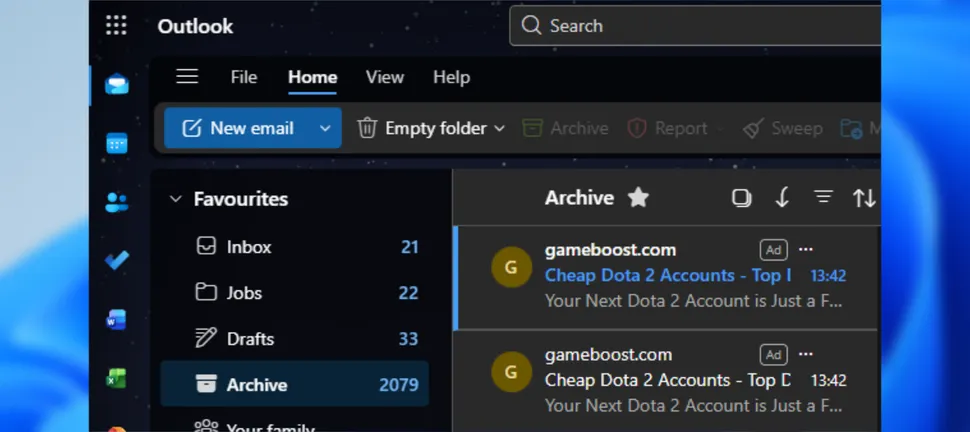Open the Calendar app in left rail
This screenshot has width=970, height=432.
pos(117,143)
